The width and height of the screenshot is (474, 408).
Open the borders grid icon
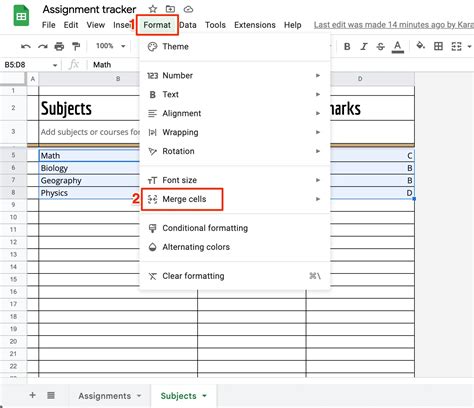tap(438, 46)
